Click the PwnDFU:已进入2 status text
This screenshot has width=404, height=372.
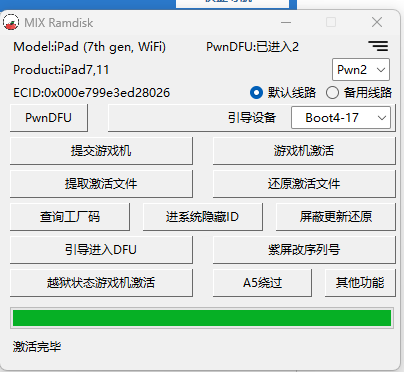[252, 47]
